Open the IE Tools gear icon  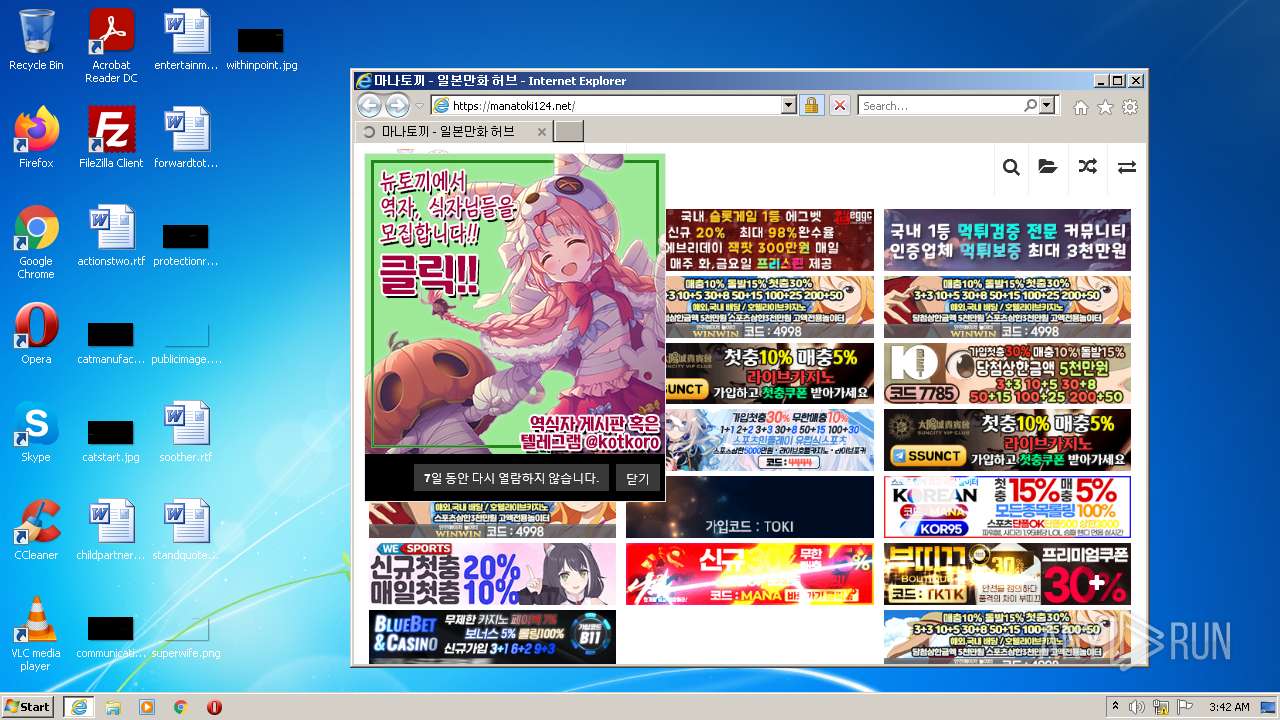tap(1130, 107)
